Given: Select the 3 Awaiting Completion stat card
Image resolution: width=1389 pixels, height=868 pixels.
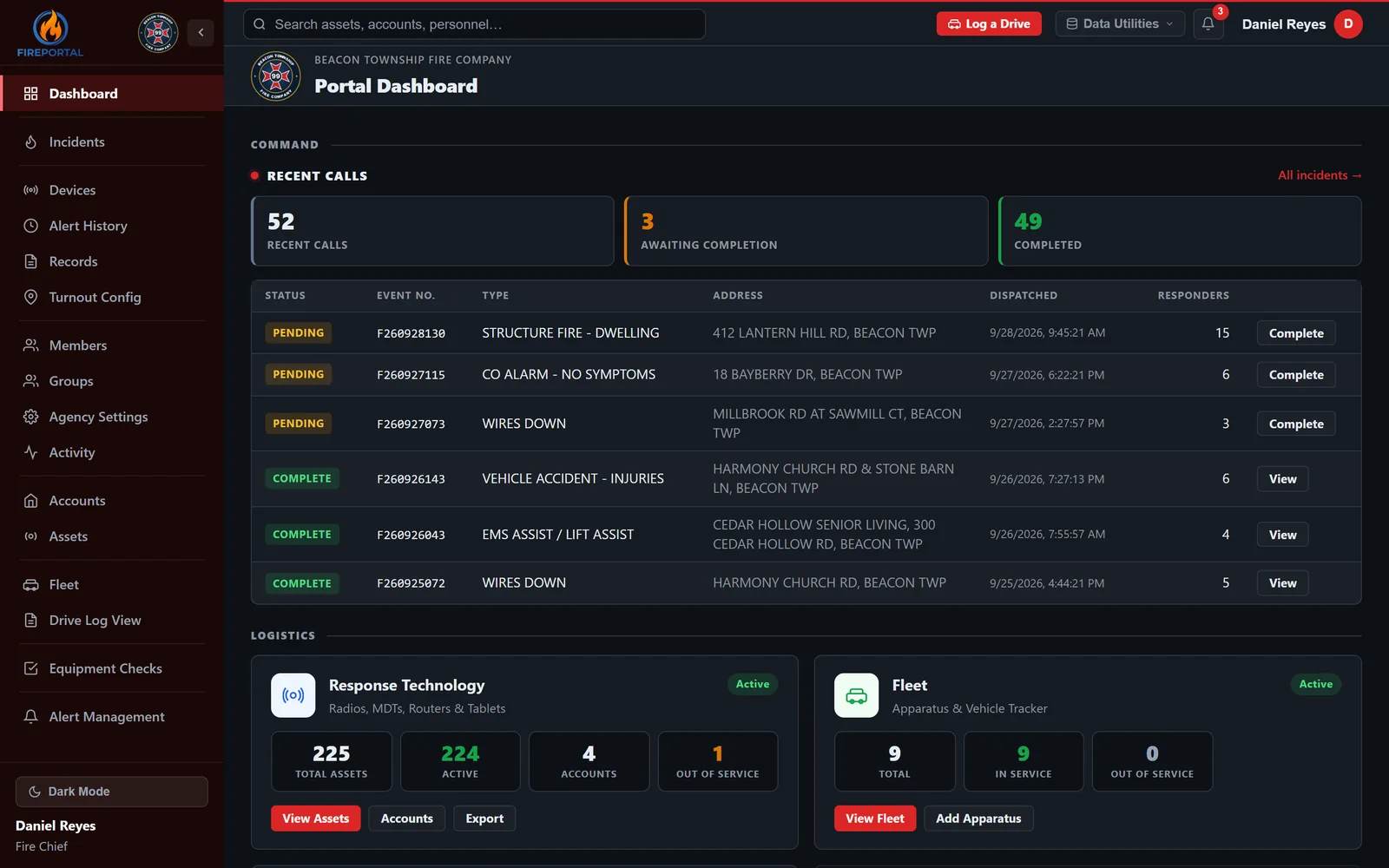Looking at the screenshot, I should click(x=806, y=231).
